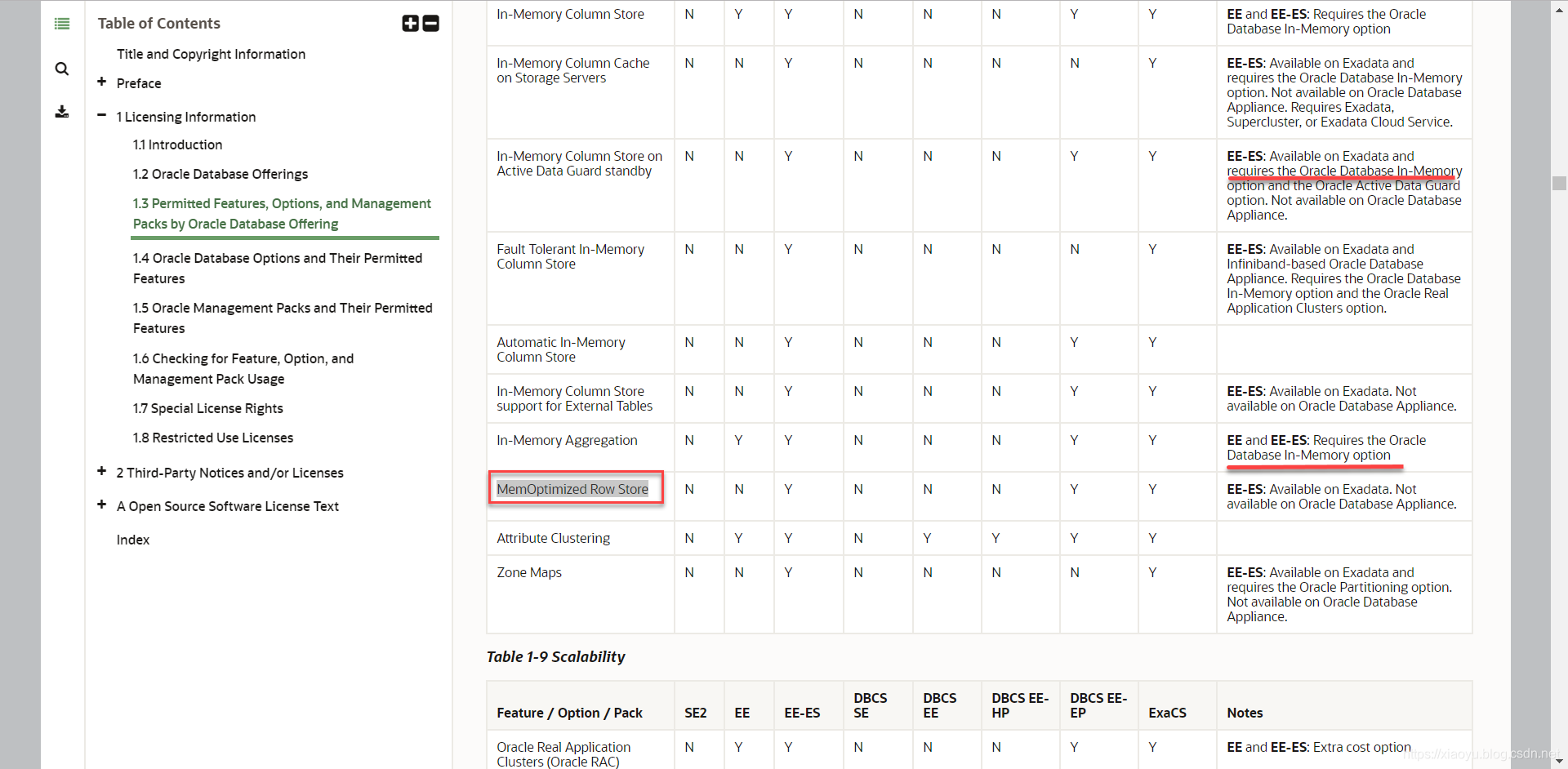This screenshot has width=1568, height=769.
Task: Open 1 Licensing Information chapter
Action: pyautogui.click(x=186, y=117)
